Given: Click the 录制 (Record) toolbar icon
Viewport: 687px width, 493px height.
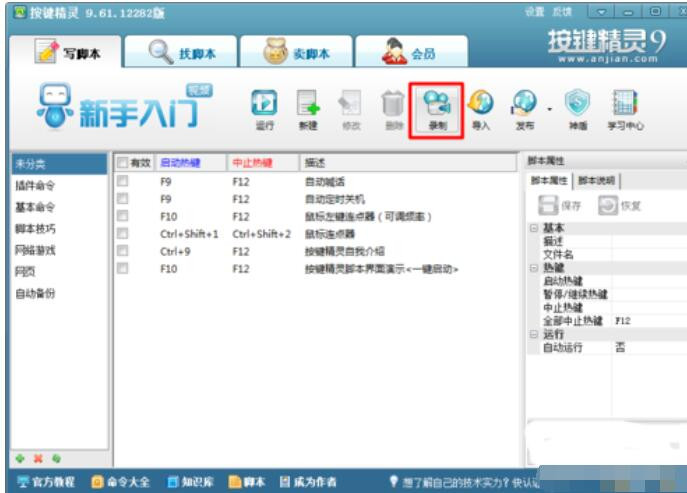Looking at the screenshot, I should pyautogui.click(x=436, y=107).
